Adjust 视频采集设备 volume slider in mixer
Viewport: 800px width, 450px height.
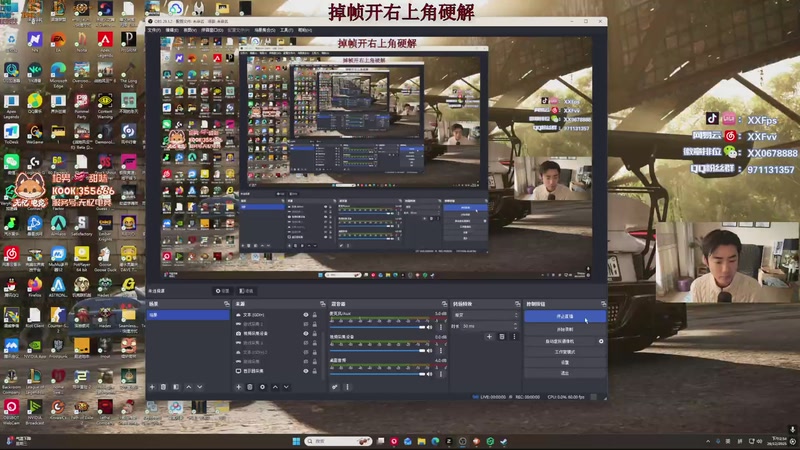pyautogui.click(x=378, y=351)
